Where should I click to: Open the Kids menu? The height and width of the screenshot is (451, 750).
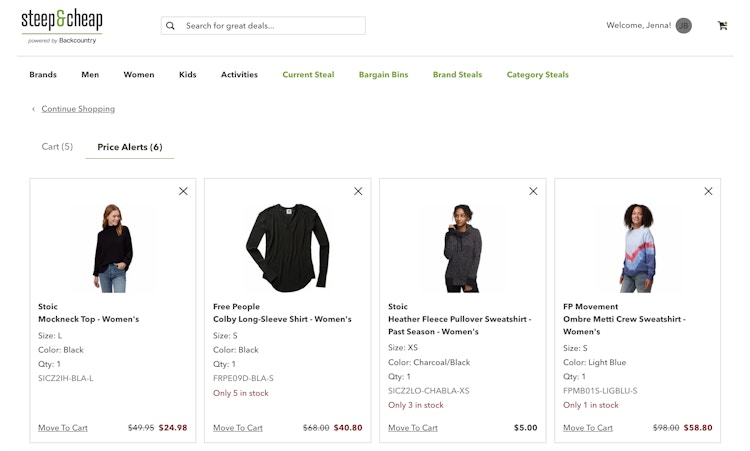(x=188, y=75)
